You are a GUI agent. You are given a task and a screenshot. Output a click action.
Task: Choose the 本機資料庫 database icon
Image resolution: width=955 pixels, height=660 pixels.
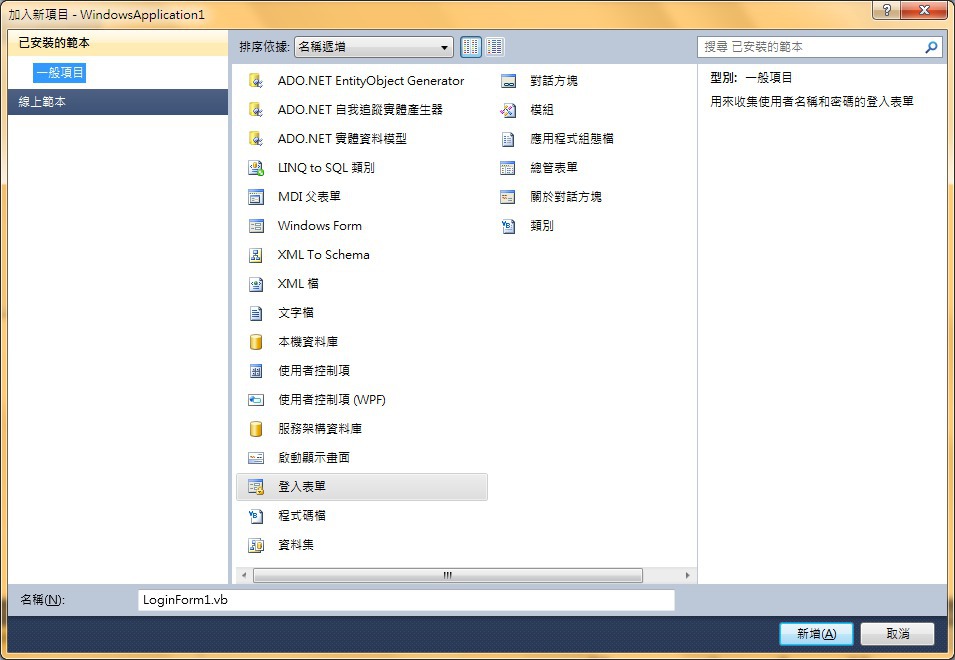coord(256,342)
